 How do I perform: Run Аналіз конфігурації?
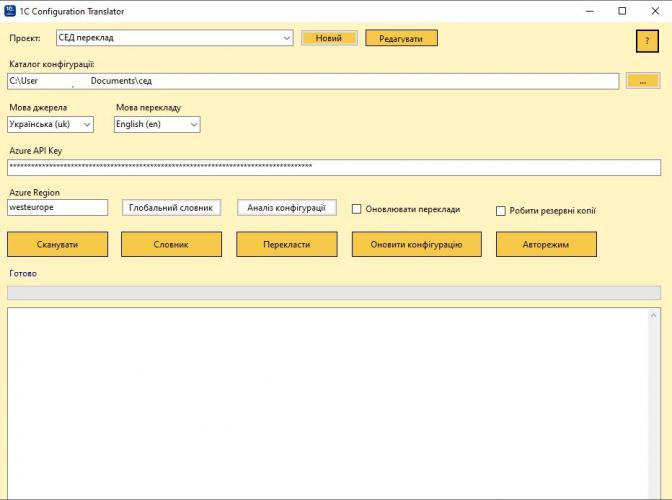tap(287, 208)
